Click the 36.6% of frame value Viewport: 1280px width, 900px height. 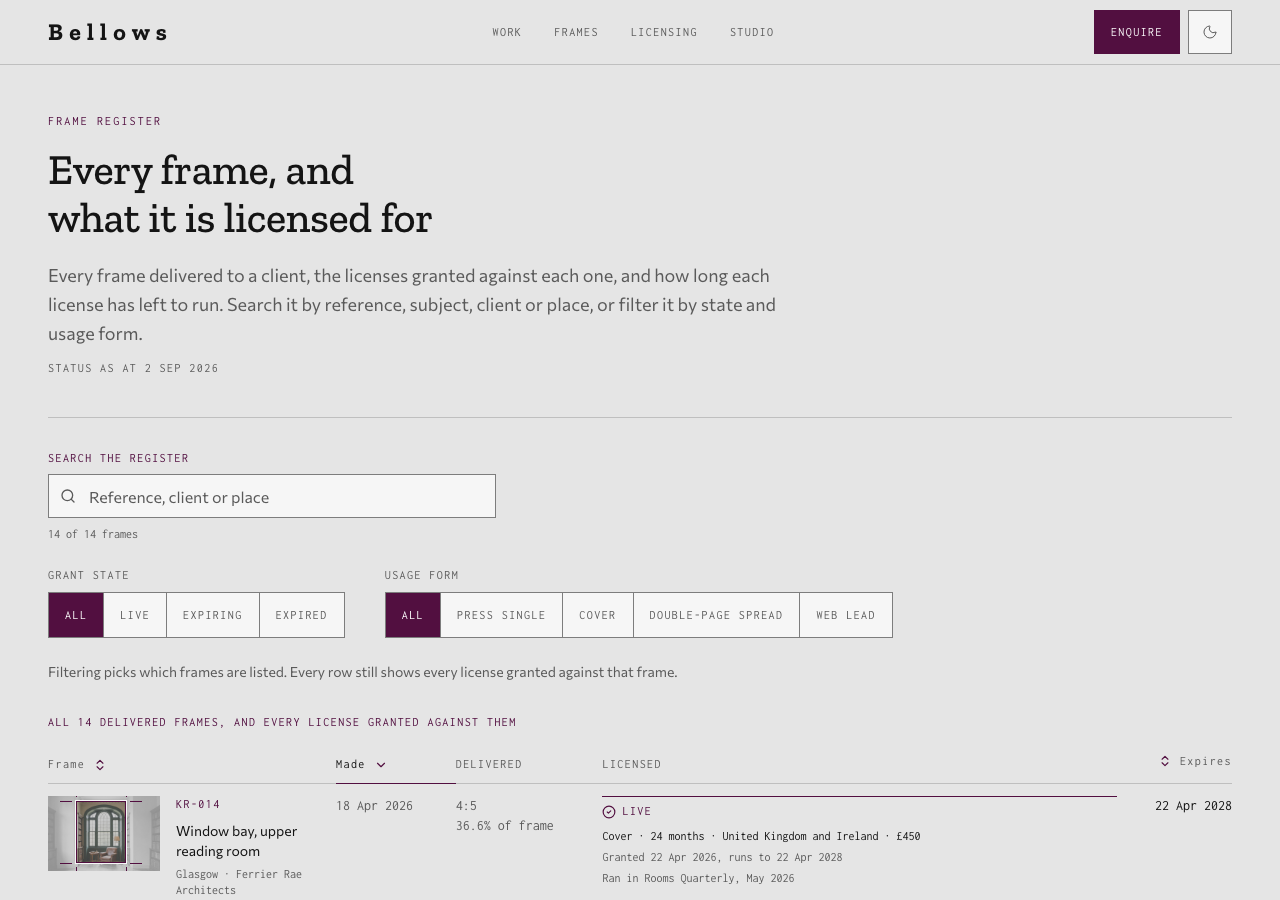click(505, 826)
